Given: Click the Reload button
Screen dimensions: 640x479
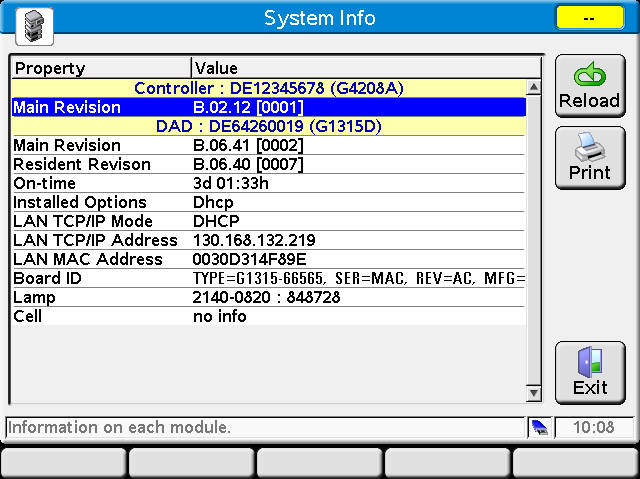Looking at the screenshot, I should pos(590,86).
